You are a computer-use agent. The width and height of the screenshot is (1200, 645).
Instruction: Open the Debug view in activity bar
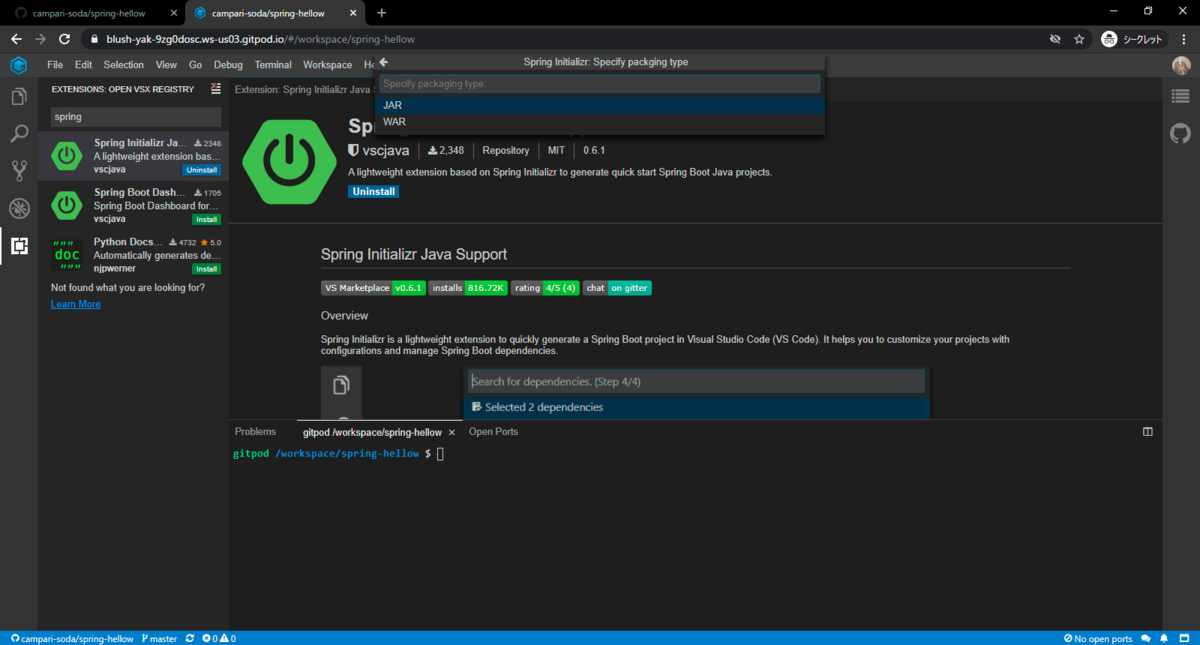[x=18, y=208]
